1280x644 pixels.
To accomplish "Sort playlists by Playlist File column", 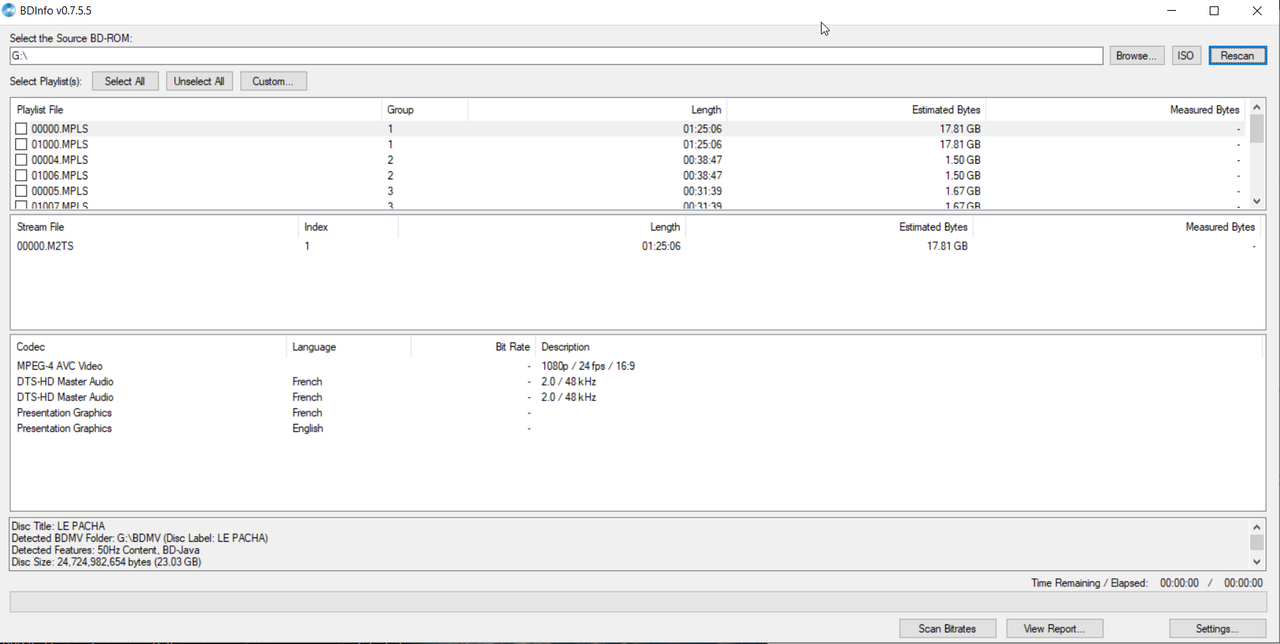I will click(x=196, y=110).
